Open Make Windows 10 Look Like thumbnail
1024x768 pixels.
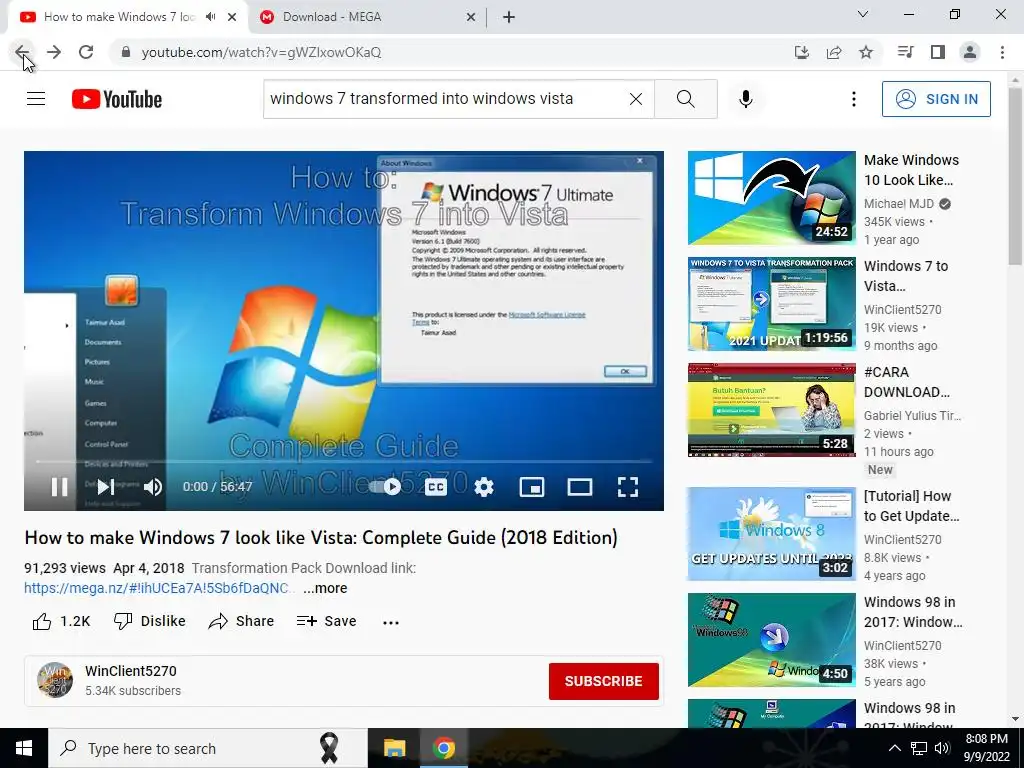coord(771,198)
